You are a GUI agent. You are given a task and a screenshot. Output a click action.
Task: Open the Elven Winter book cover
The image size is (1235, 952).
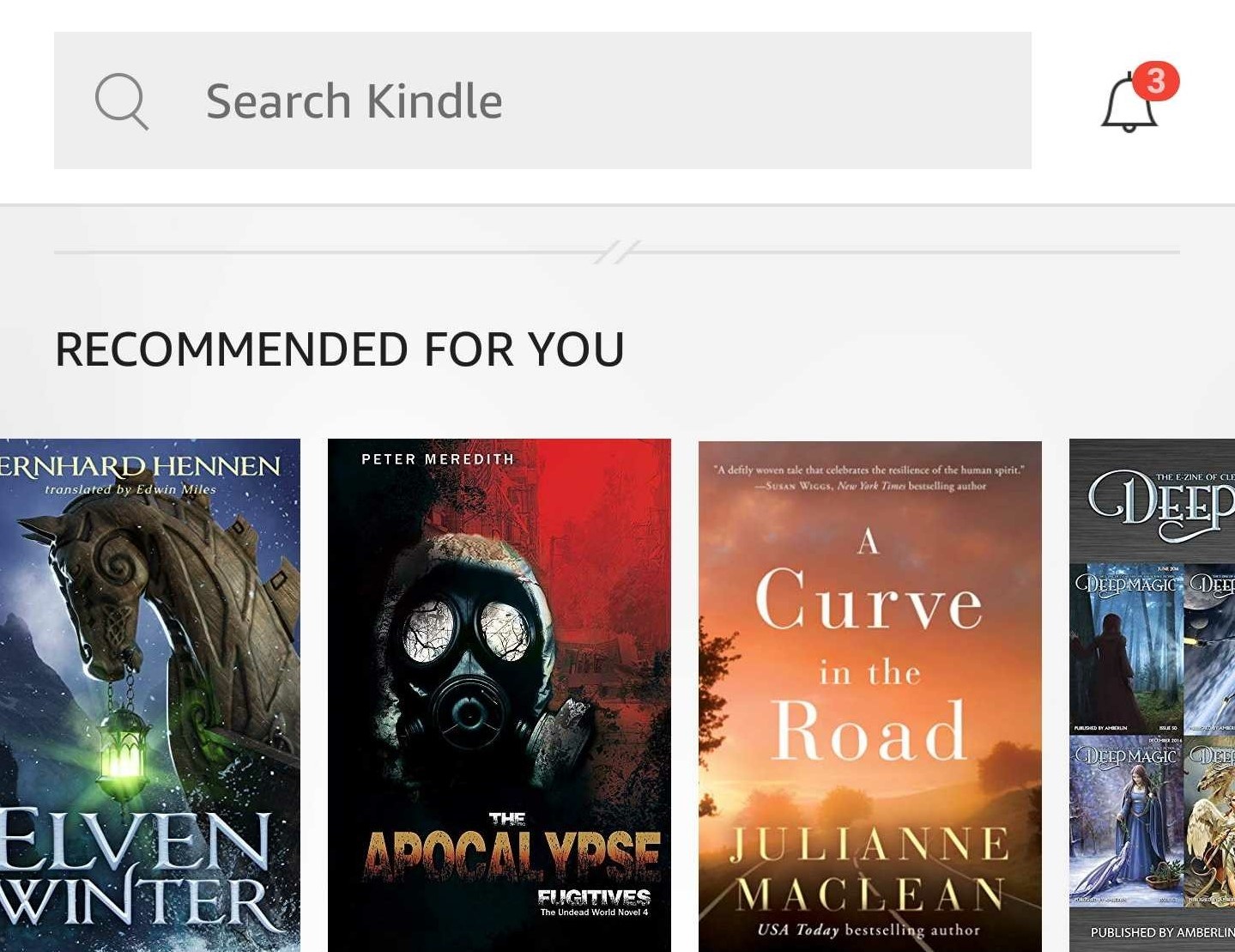(150, 695)
